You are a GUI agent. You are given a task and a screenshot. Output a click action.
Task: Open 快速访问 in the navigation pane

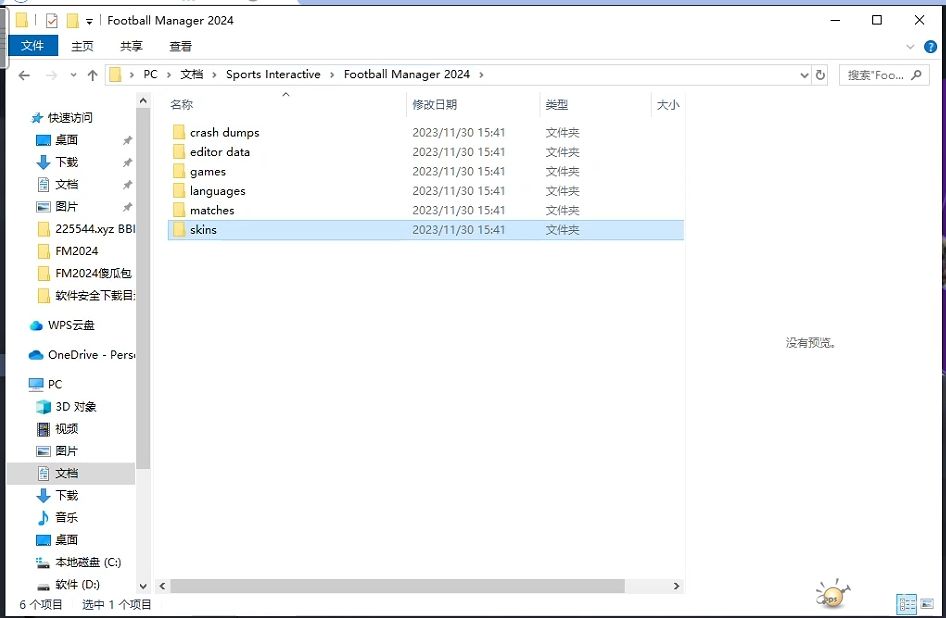[70, 118]
